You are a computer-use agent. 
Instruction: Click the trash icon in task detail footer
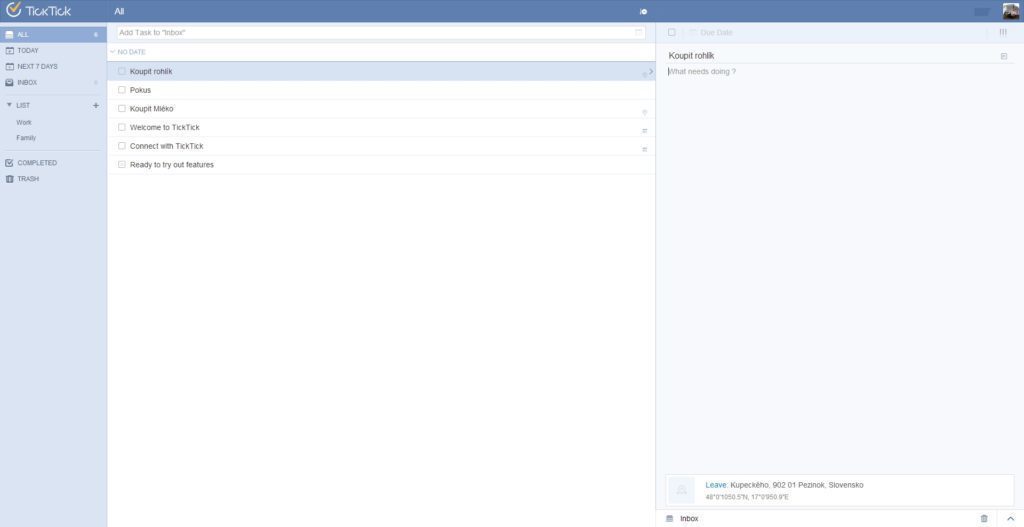point(984,518)
